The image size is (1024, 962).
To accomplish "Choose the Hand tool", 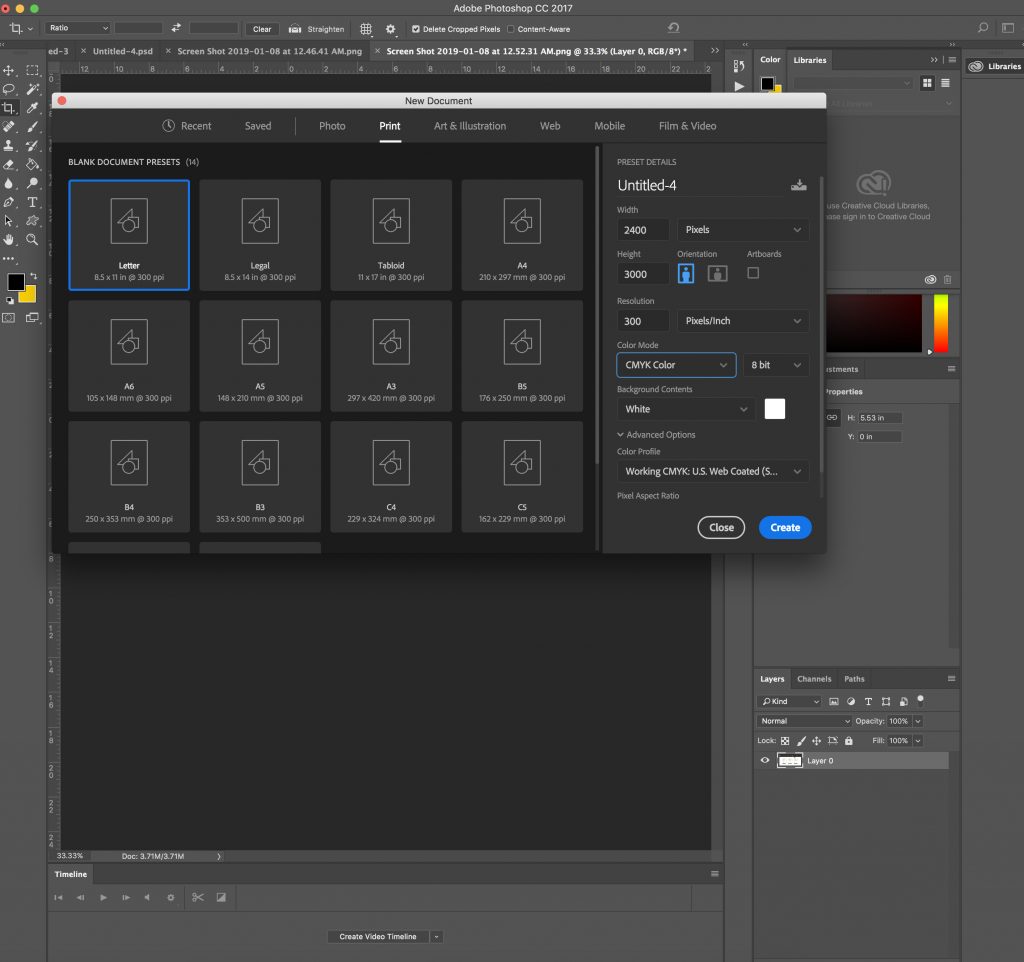I will [x=10, y=238].
